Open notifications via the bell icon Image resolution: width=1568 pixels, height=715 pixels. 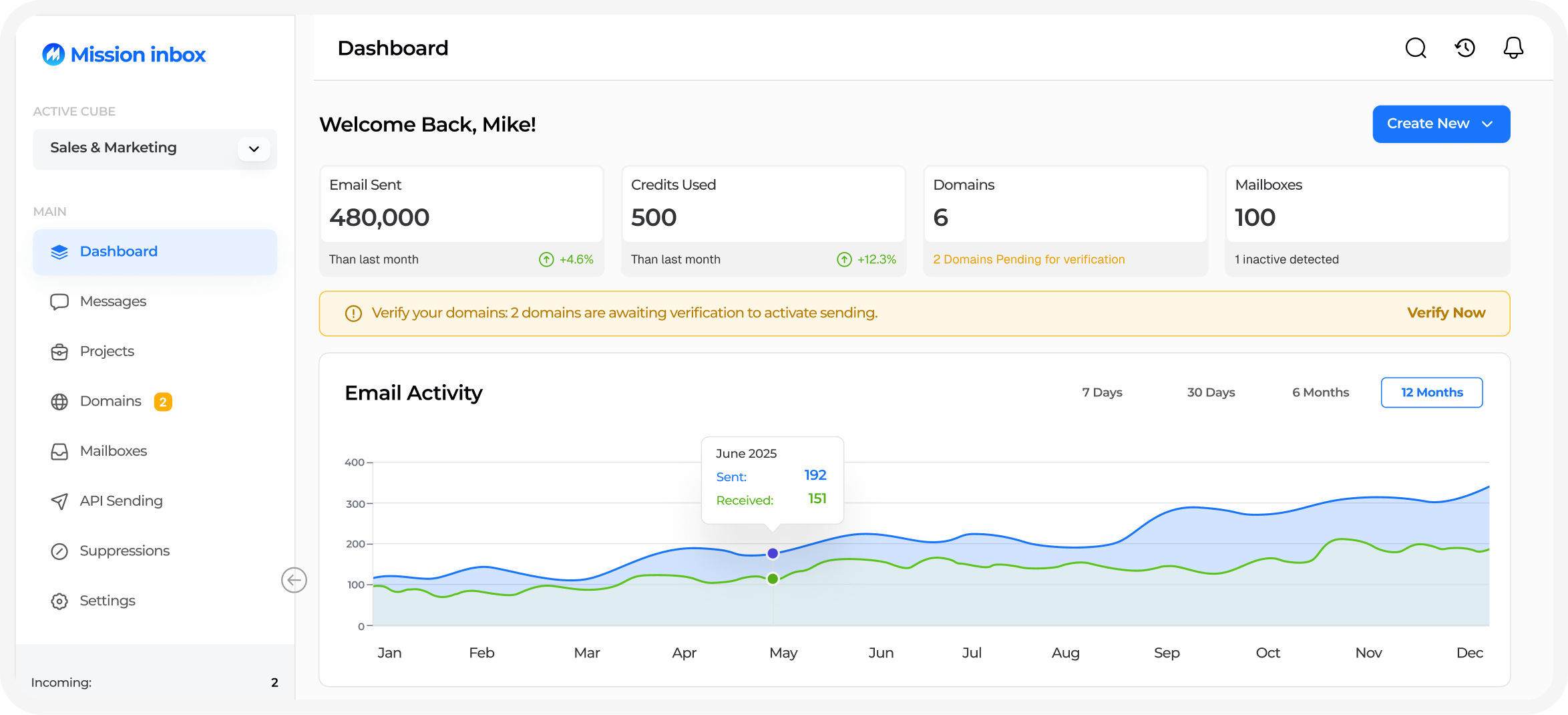tap(1513, 47)
